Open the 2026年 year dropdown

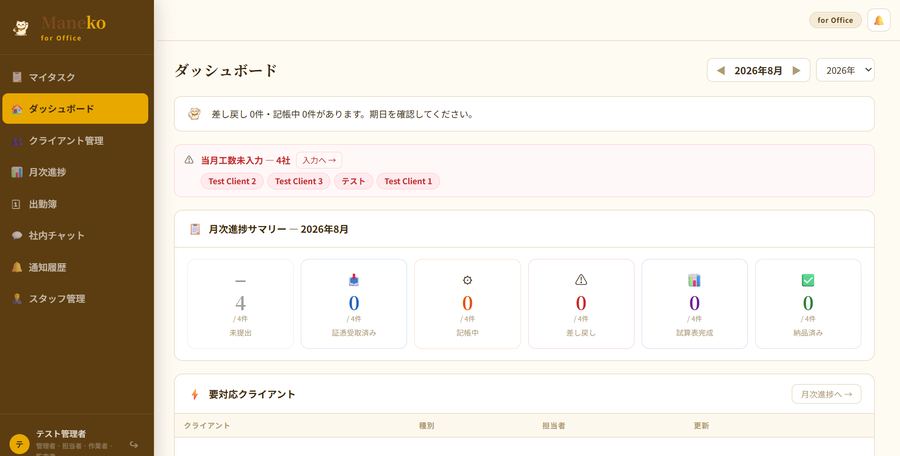[845, 70]
